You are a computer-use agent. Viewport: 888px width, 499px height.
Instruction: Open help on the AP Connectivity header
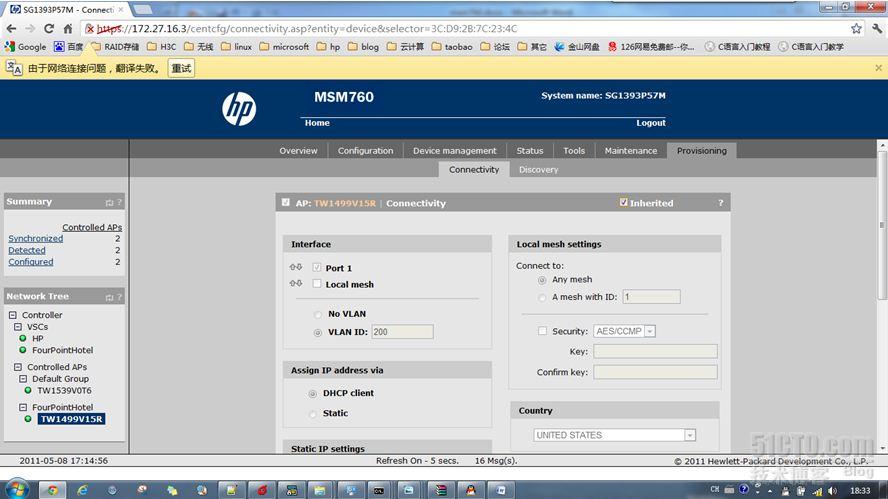coord(720,203)
